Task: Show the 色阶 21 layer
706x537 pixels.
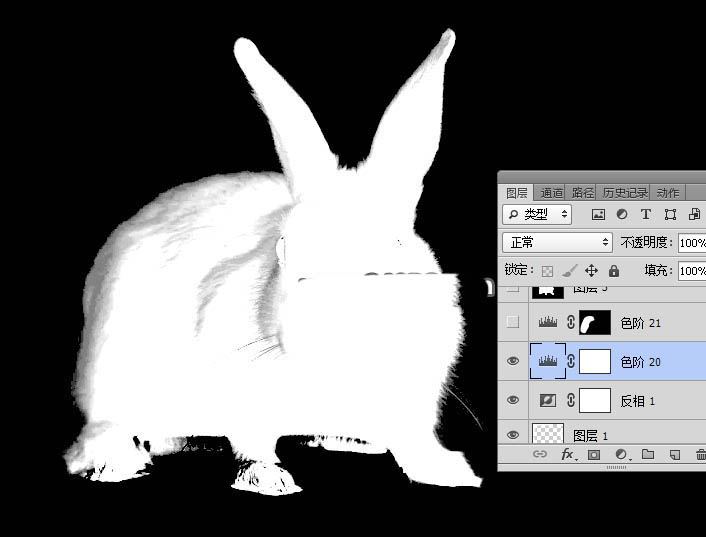Action: pyautogui.click(x=513, y=323)
